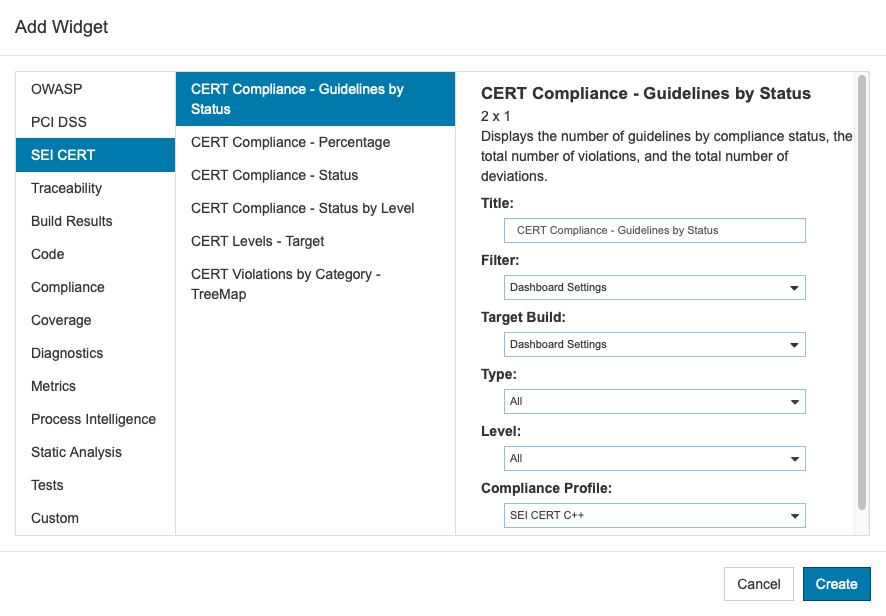Focus the widget Title input field
This screenshot has width=886, height=616.
654,231
